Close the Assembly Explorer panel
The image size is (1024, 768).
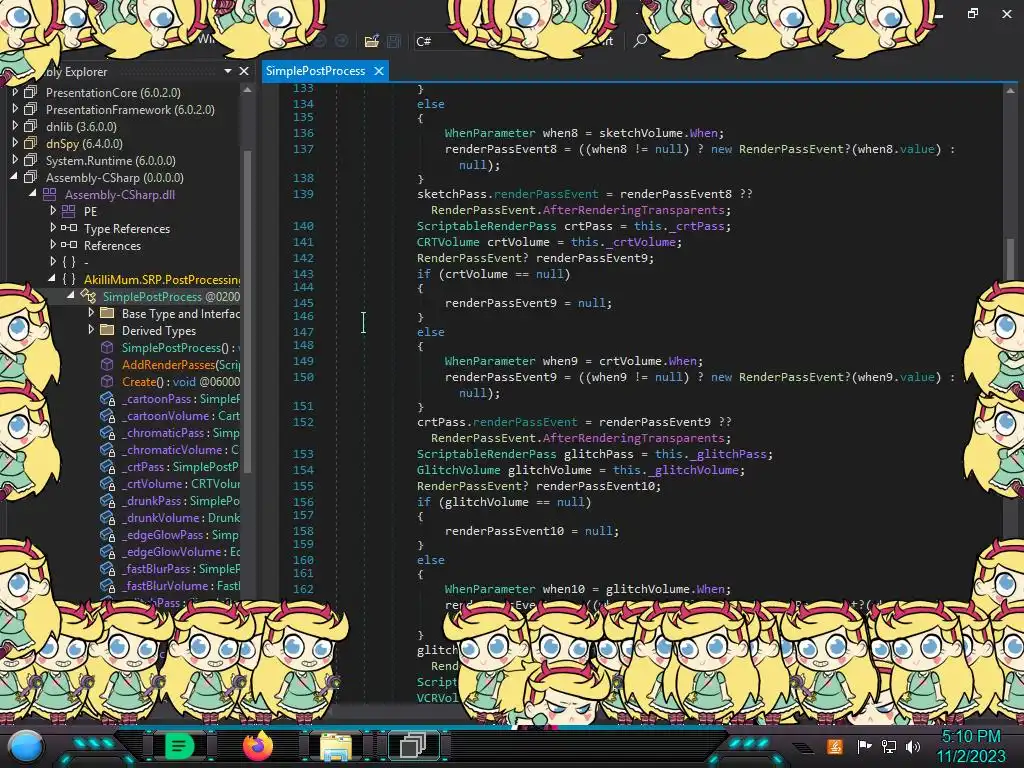click(x=244, y=71)
